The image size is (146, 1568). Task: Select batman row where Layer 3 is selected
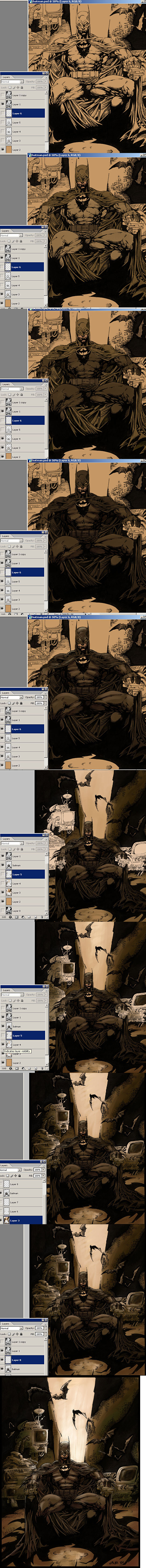point(23,1193)
